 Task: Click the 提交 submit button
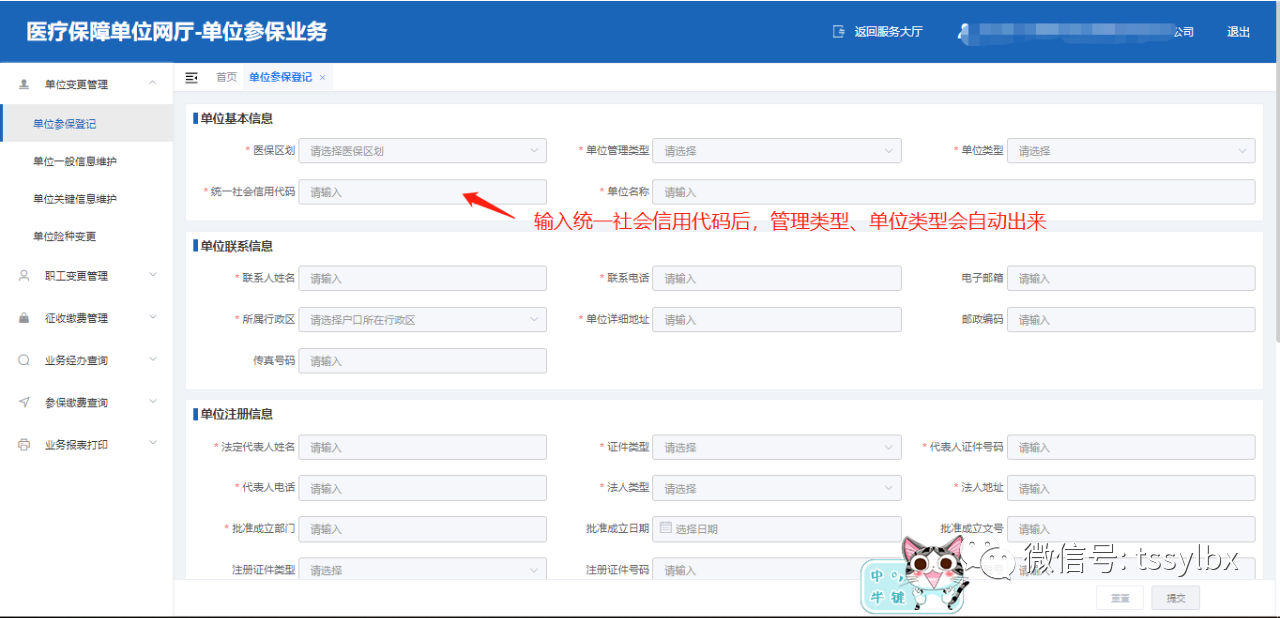point(1175,597)
